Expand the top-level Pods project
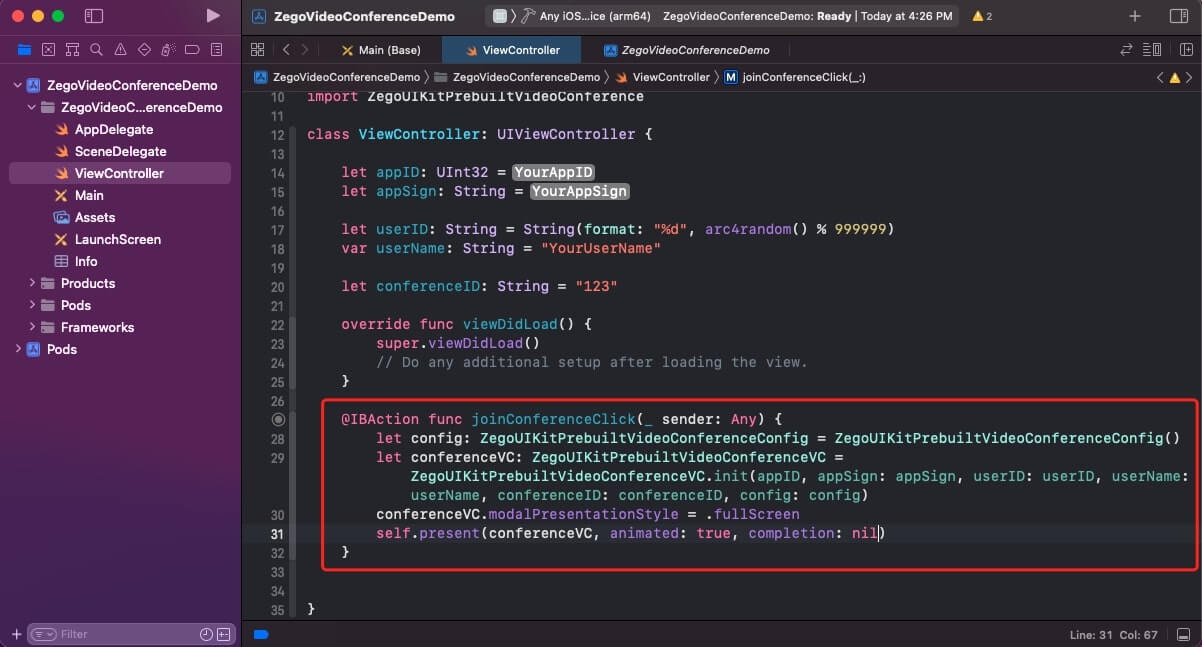 pos(17,350)
